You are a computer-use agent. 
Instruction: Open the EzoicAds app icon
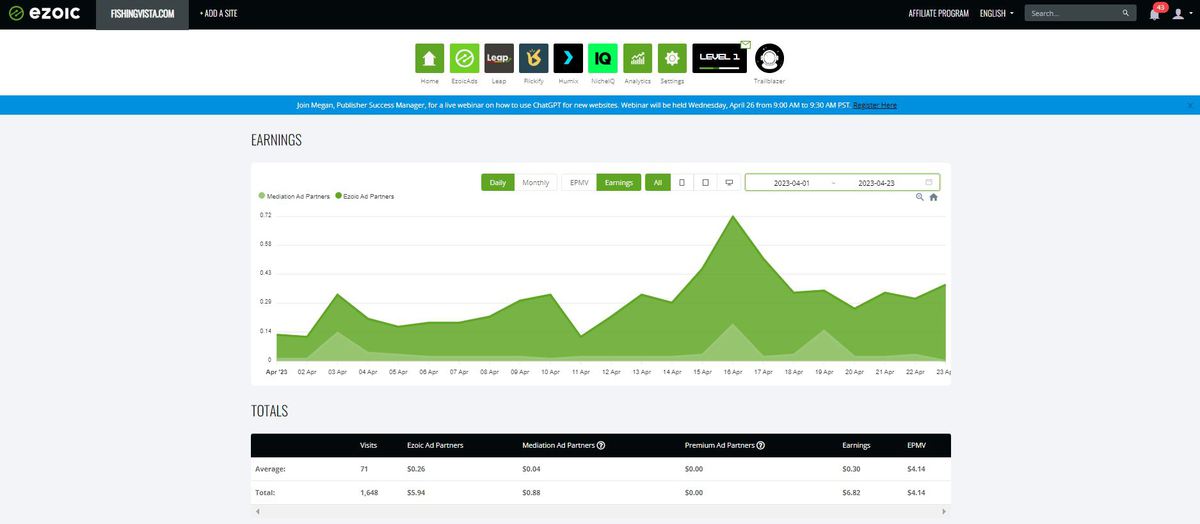pyautogui.click(x=464, y=57)
